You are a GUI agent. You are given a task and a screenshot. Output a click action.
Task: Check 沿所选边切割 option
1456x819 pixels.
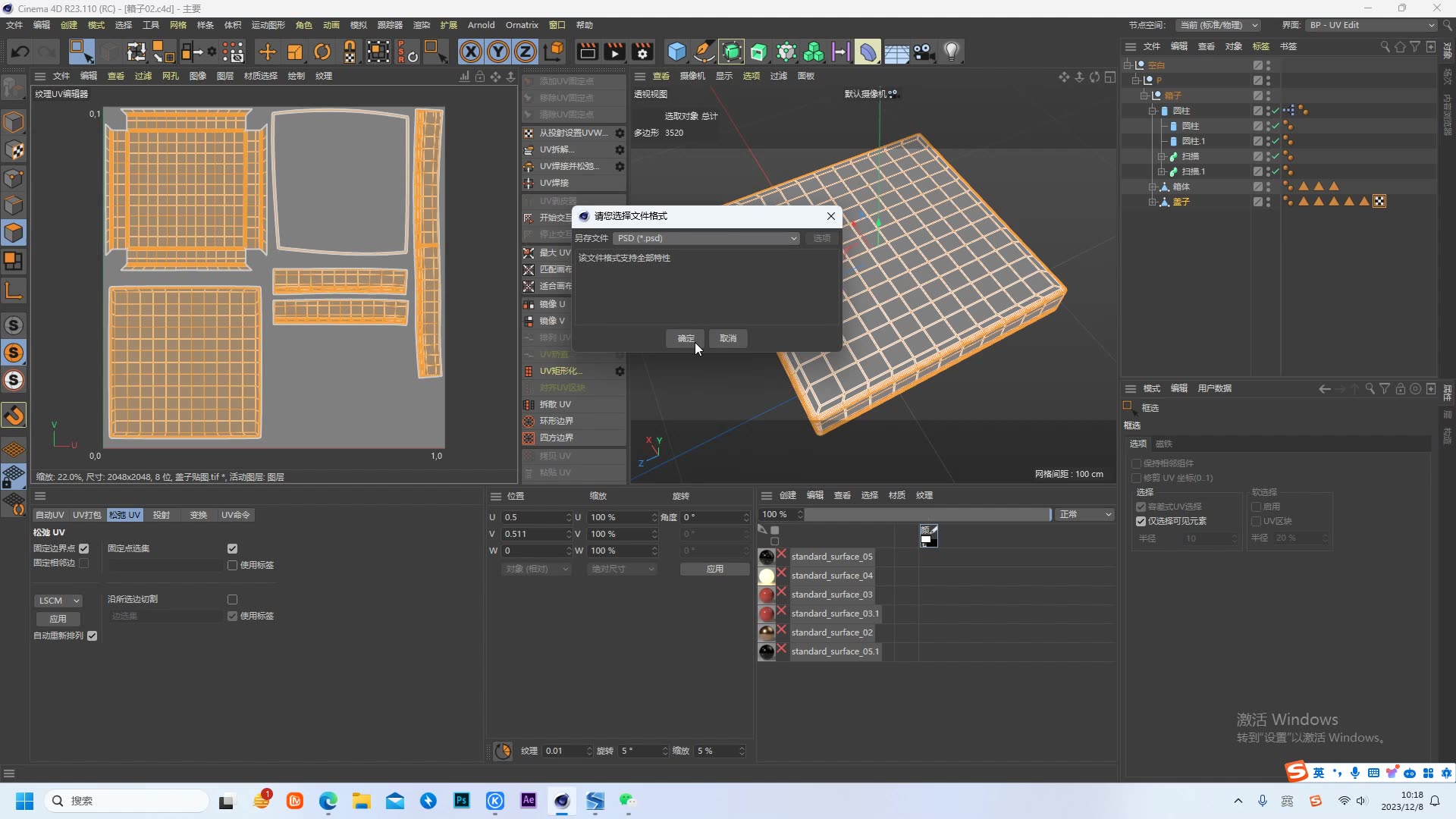coord(232,599)
